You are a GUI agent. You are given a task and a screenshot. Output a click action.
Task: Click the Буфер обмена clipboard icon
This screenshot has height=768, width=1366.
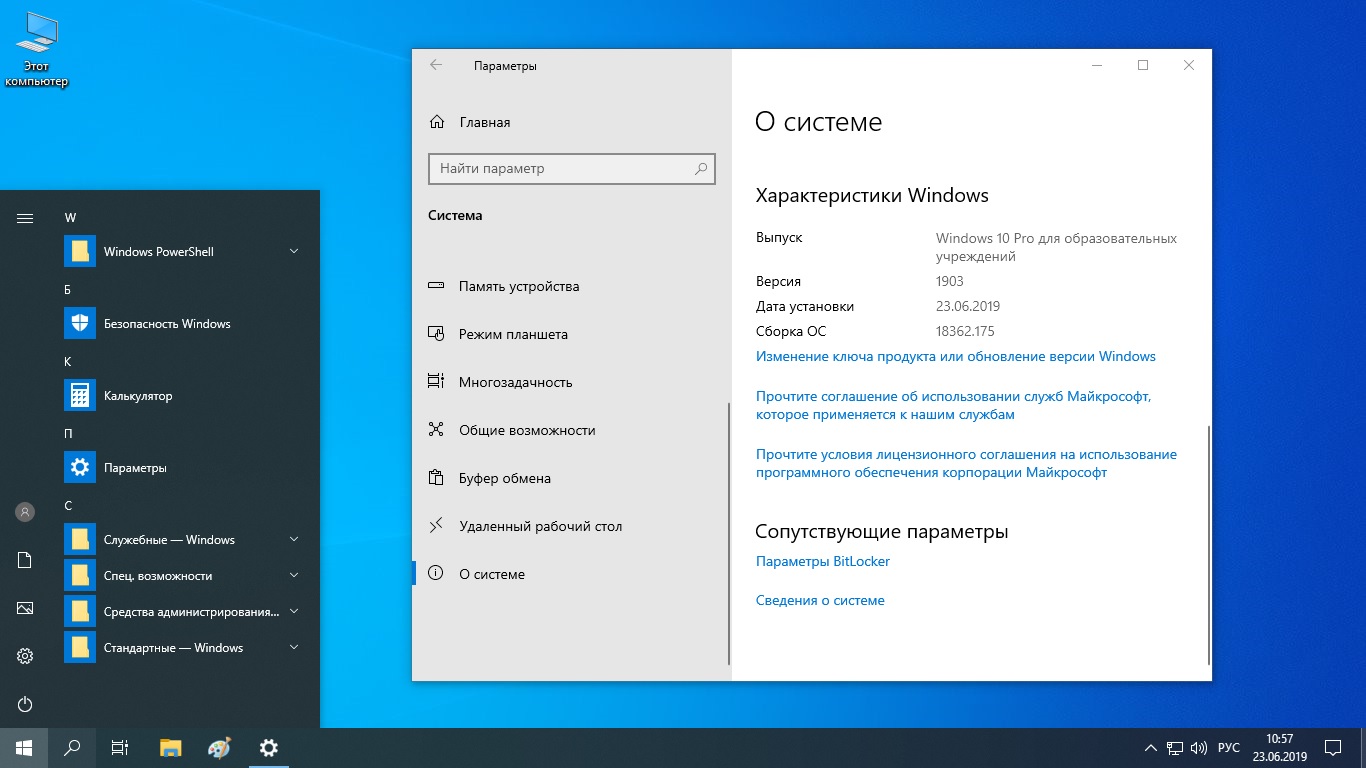pyautogui.click(x=436, y=478)
